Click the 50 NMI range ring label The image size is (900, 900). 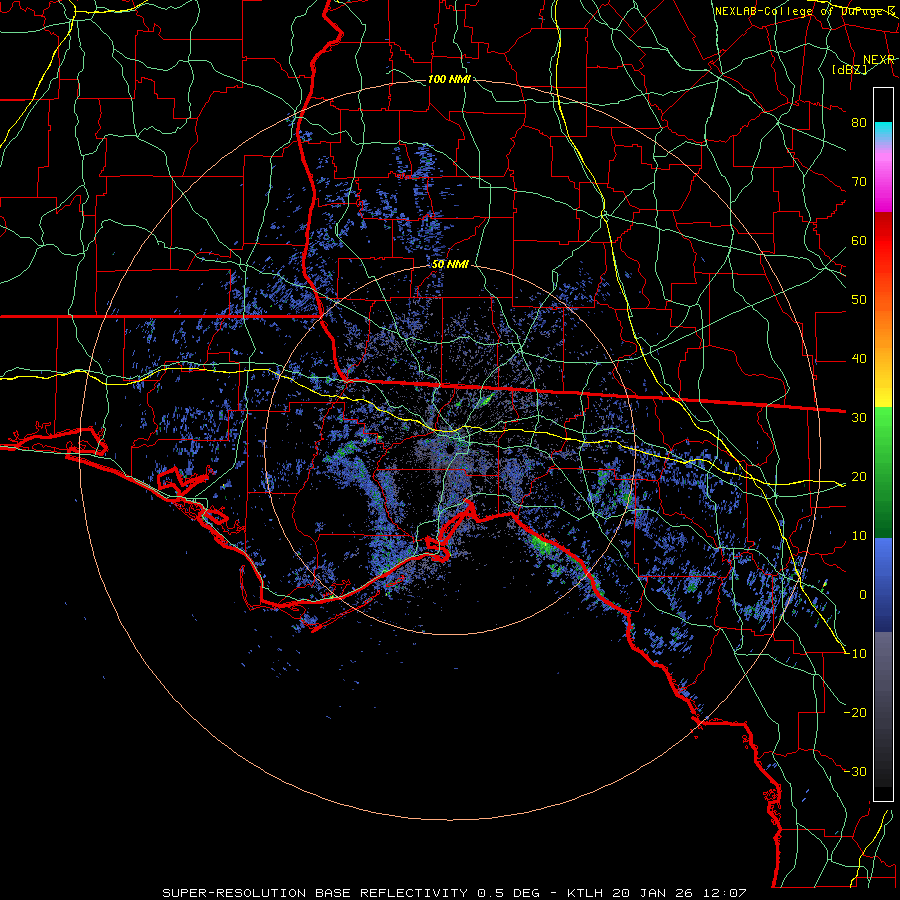(450, 265)
